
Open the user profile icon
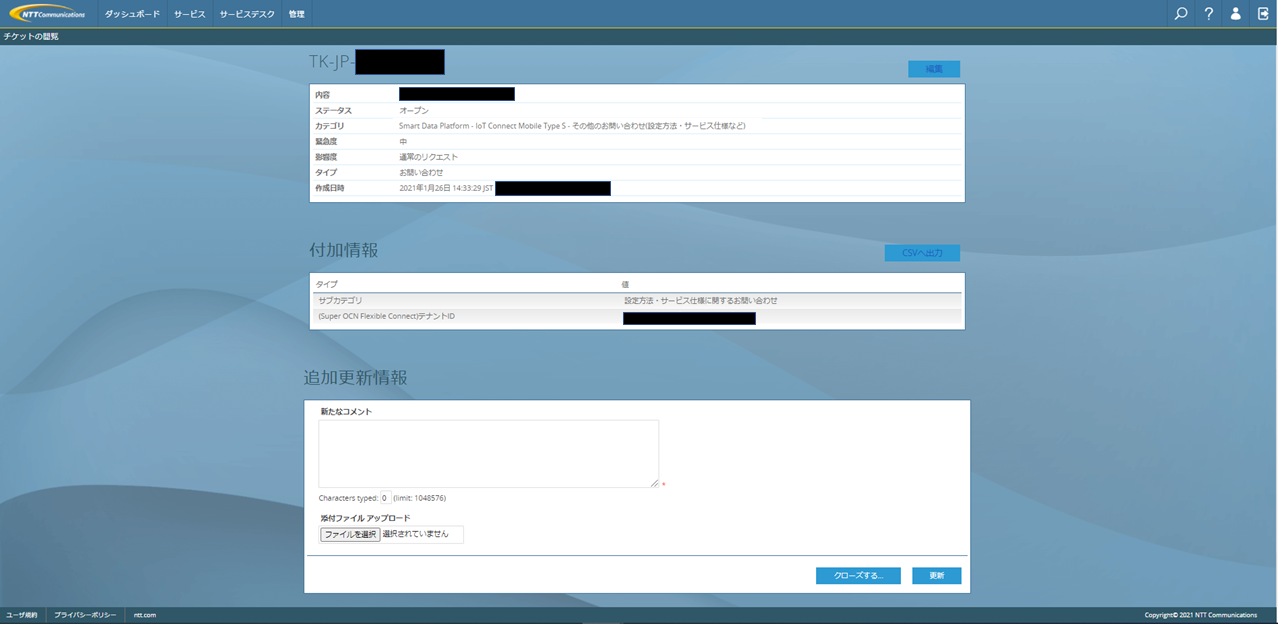point(1236,14)
